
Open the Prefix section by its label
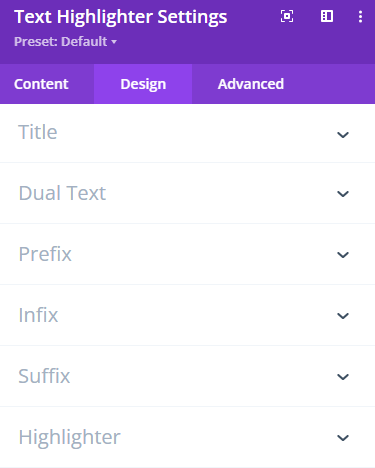[45, 254]
